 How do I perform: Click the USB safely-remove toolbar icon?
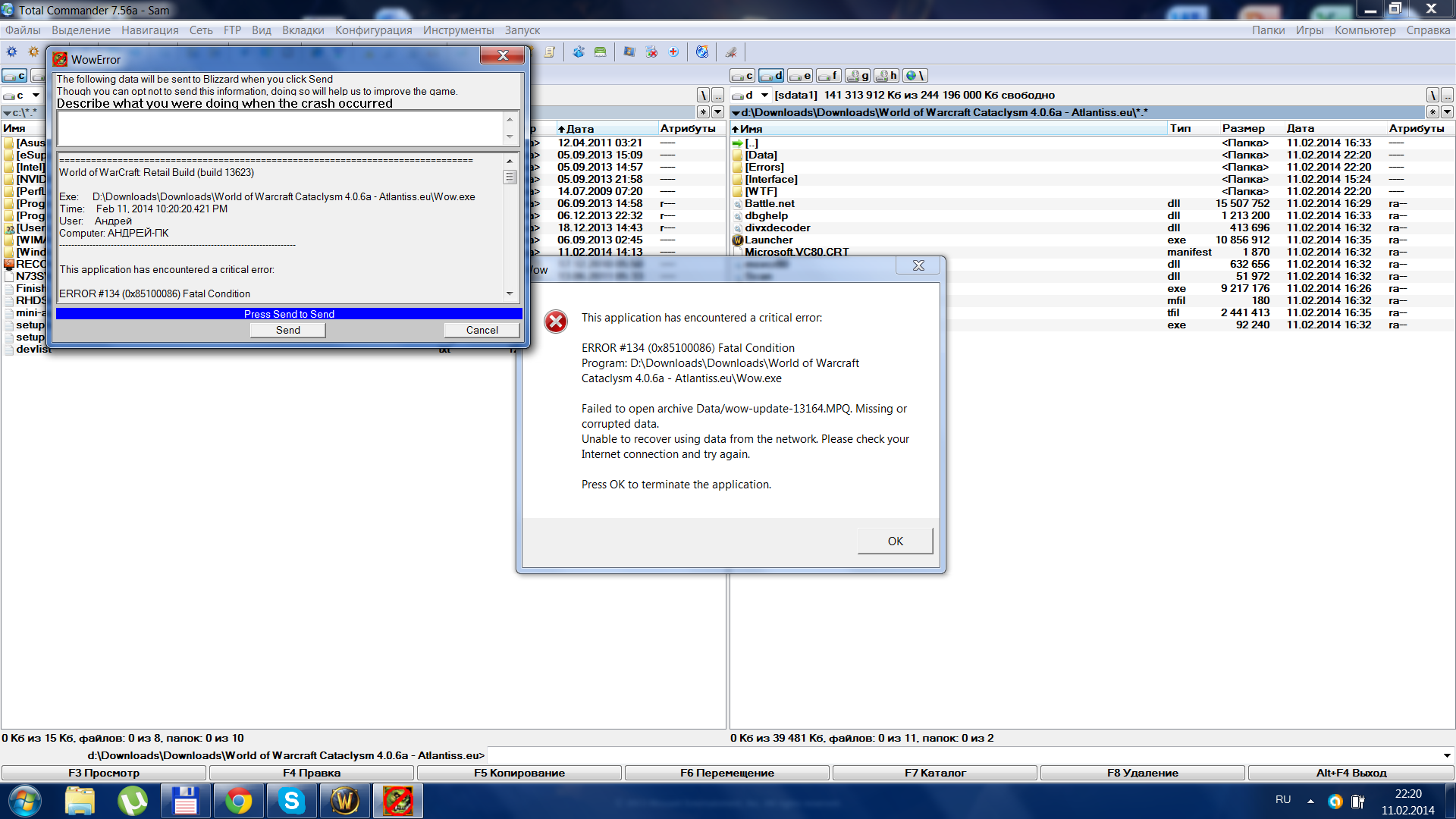click(731, 52)
